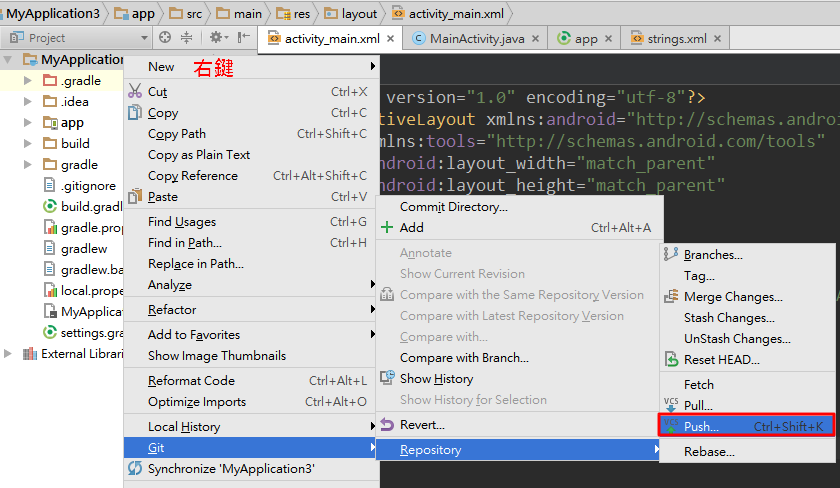The image size is (840, 488).
Task: Switch to MainActivity.java tab
Action: click(x=477, y=39)
